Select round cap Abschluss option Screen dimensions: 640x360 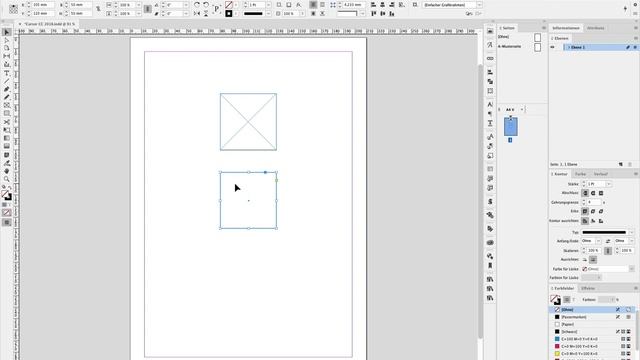coord(593,193)
